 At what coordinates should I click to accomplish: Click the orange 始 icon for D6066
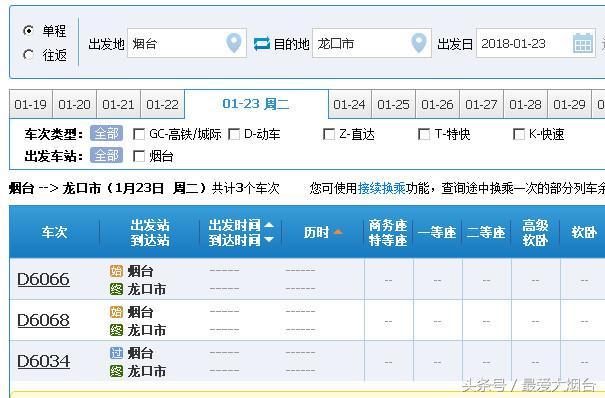(x=116, y=271)
